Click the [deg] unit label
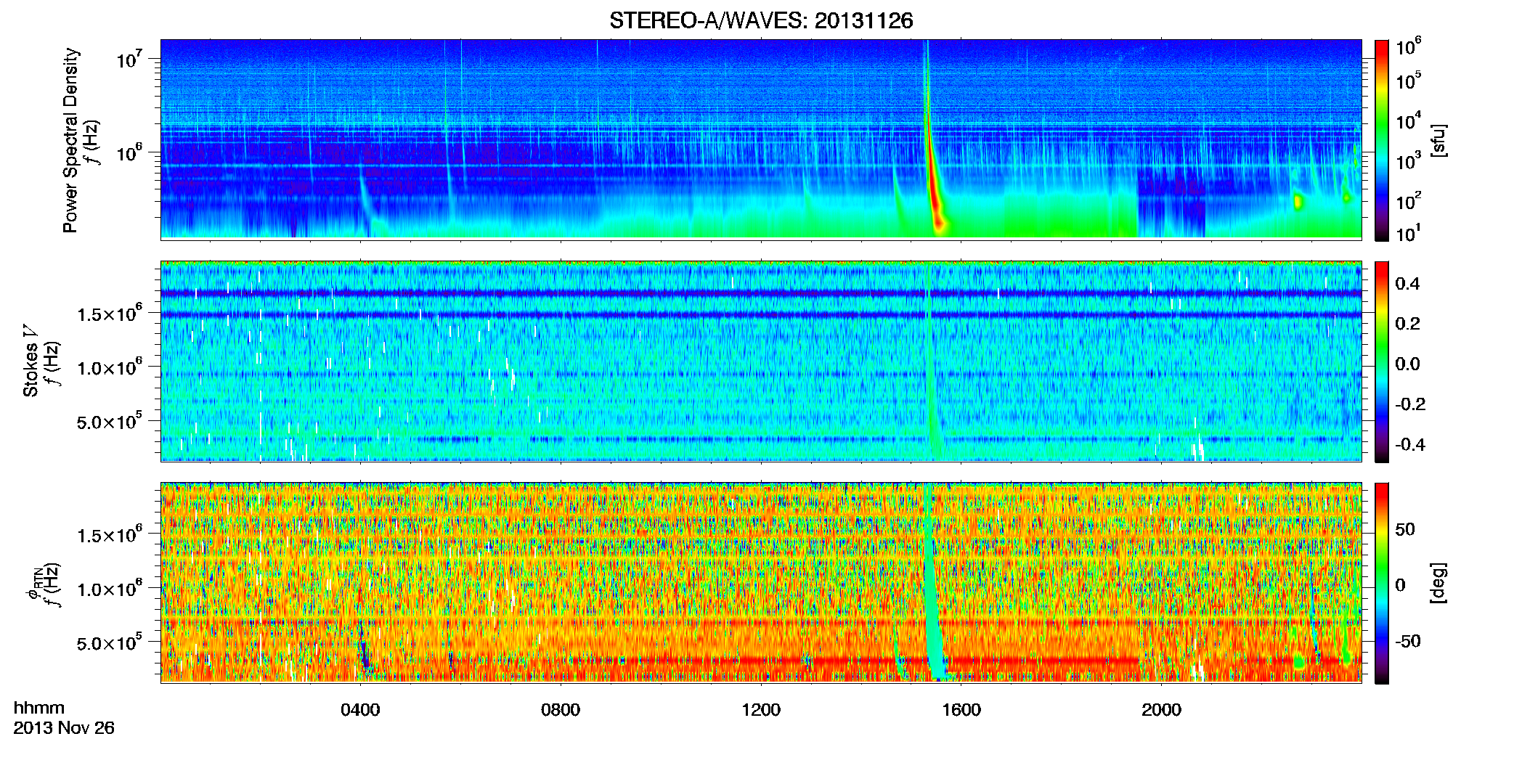Image resolution: width=1522 pixels, height=784 pixels. [x=1438, y=583]
